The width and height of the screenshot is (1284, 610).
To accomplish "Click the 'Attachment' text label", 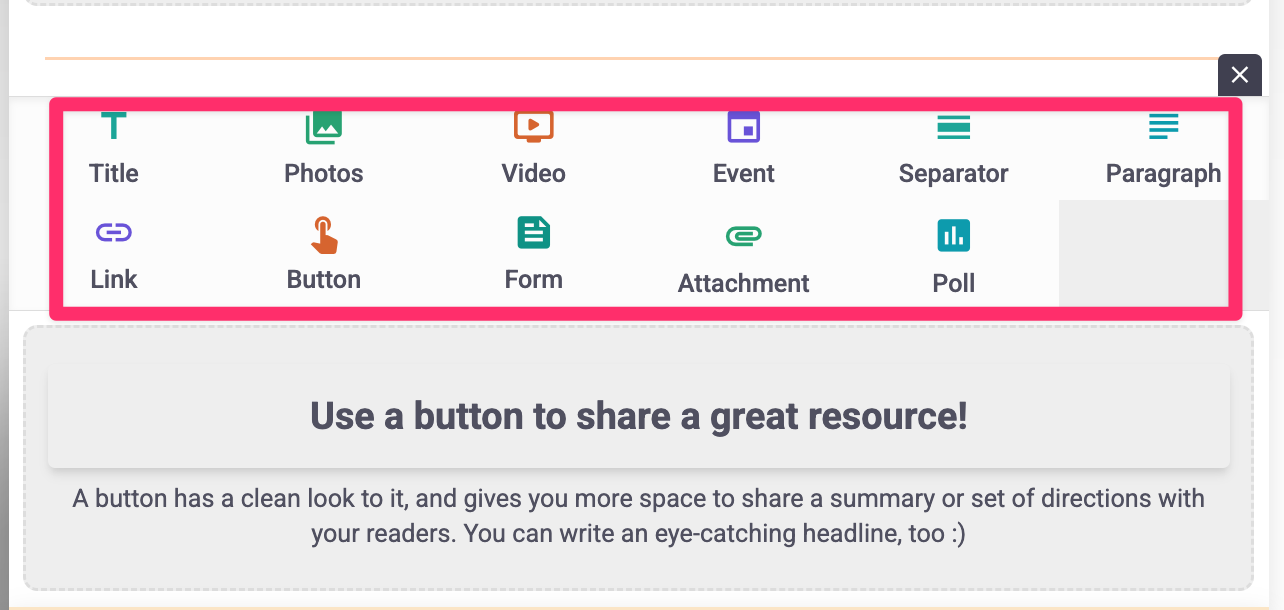I will coord(744,283).
